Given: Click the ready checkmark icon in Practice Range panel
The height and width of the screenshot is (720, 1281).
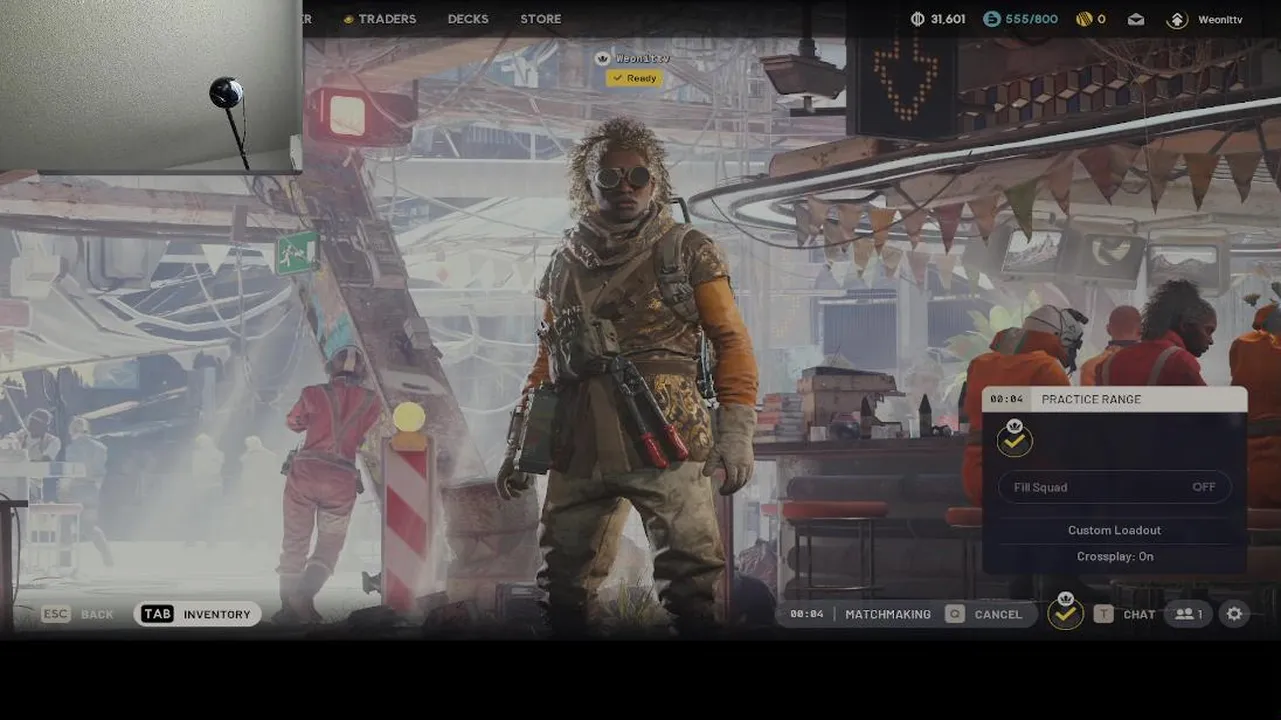Looking at the screenshot, I should tap(1014, 438).
